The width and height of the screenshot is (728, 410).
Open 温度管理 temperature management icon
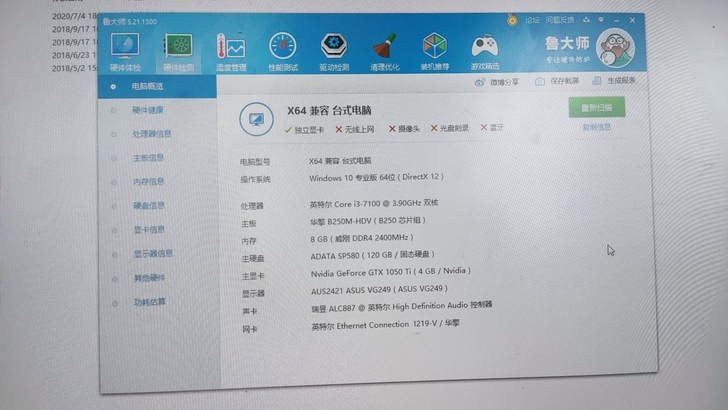[x=231, y=52]
